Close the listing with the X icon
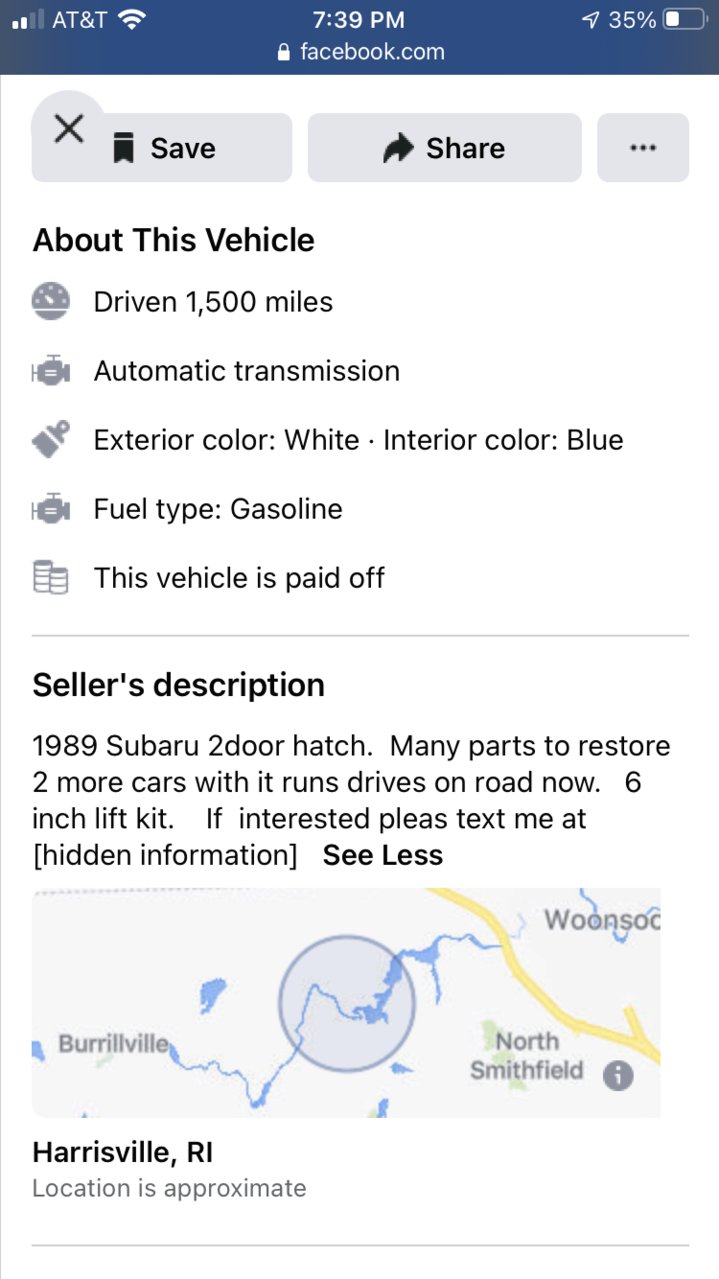Viewport: 719px width, 1279px height. (x=68, y=128)
